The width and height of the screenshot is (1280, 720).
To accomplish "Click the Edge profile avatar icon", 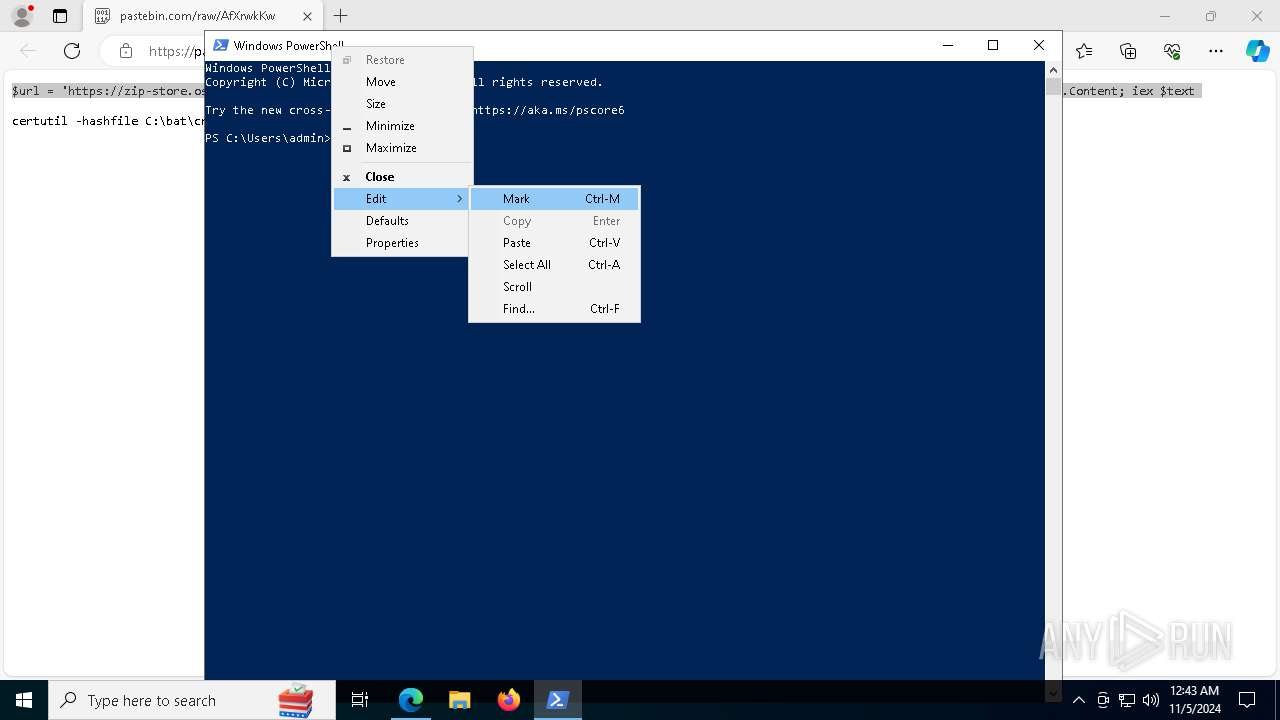I will (x=22, y=16).
